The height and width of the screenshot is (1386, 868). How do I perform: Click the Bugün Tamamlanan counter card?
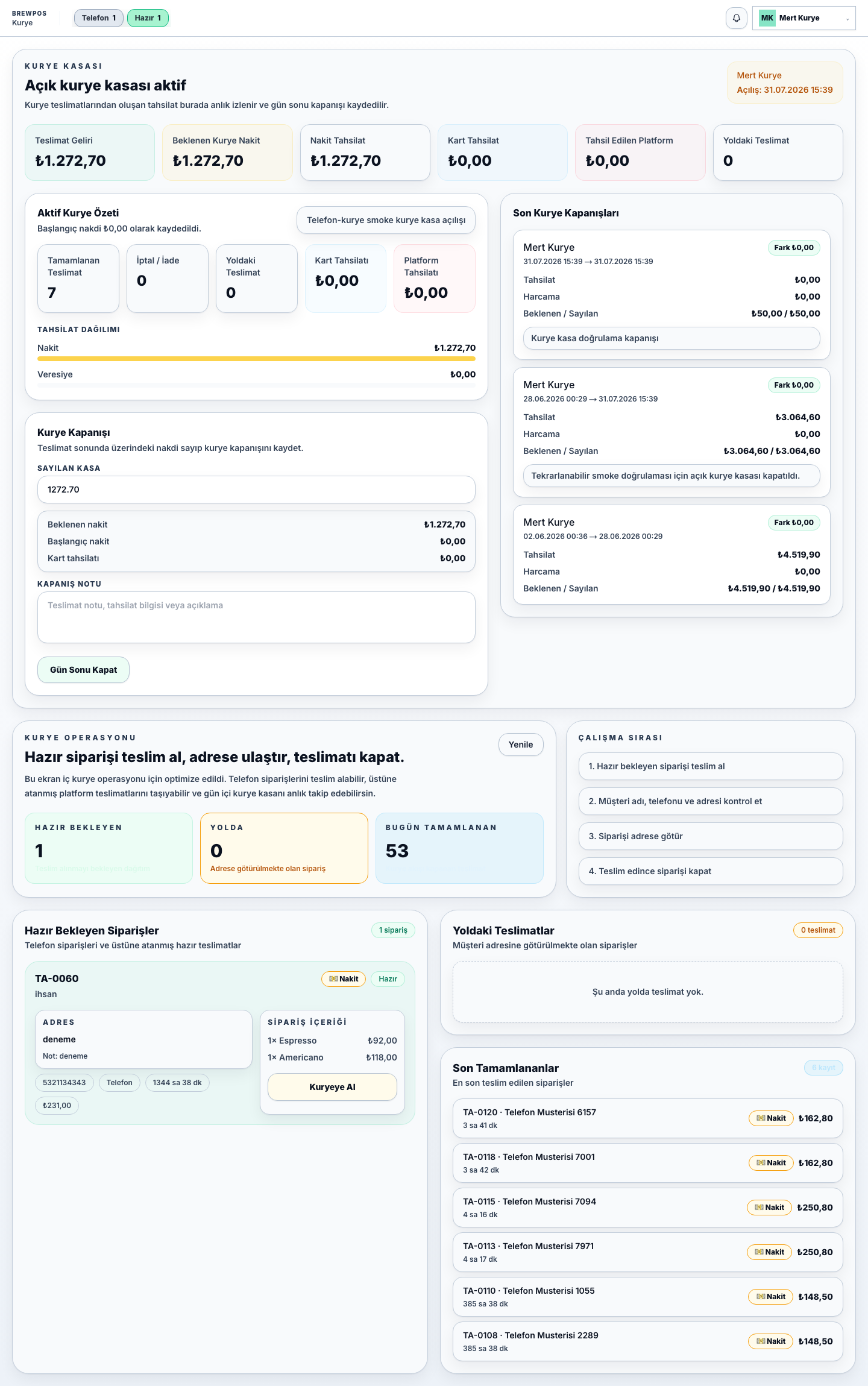pos(459,848)
